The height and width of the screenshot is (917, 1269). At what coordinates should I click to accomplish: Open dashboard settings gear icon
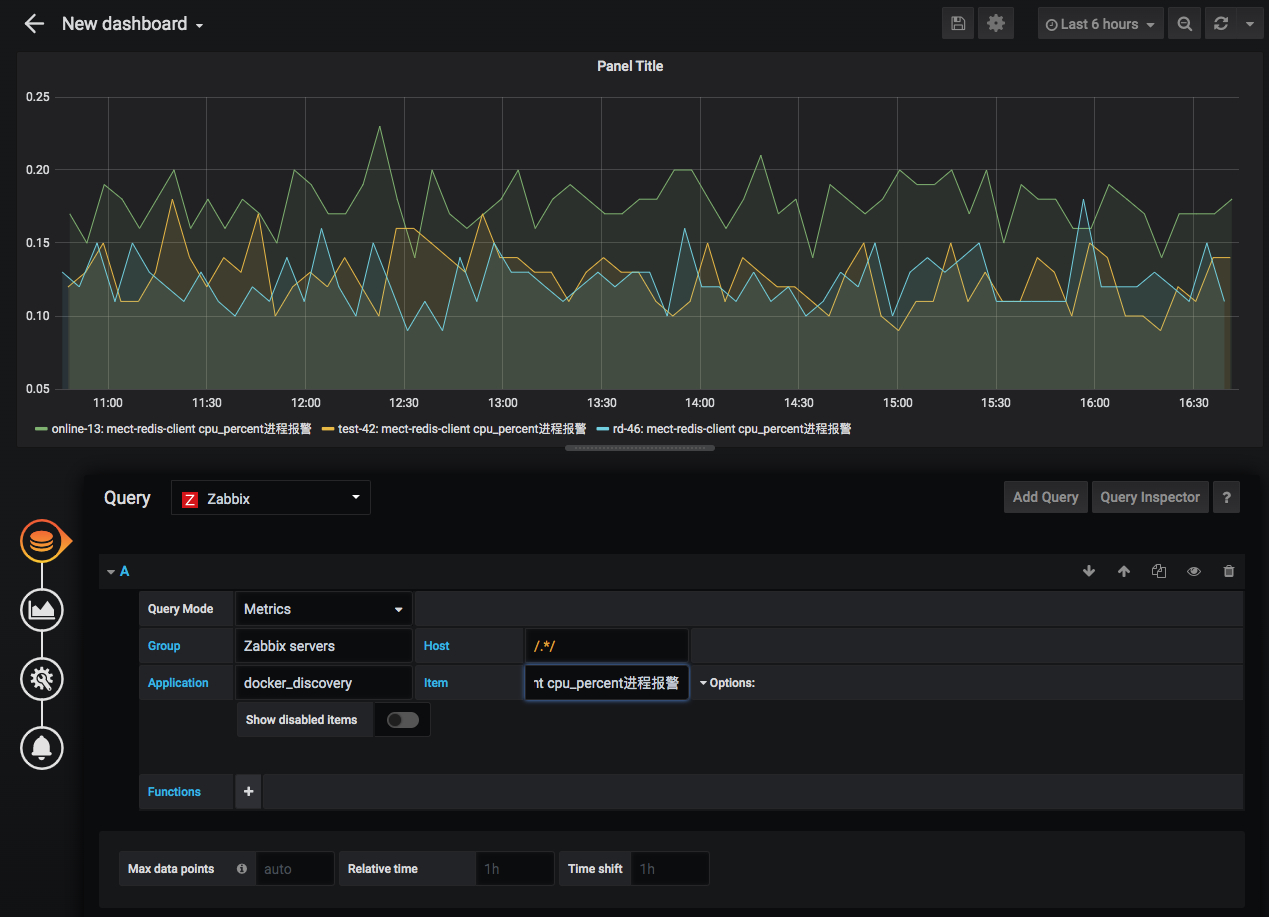pos(996,24)
